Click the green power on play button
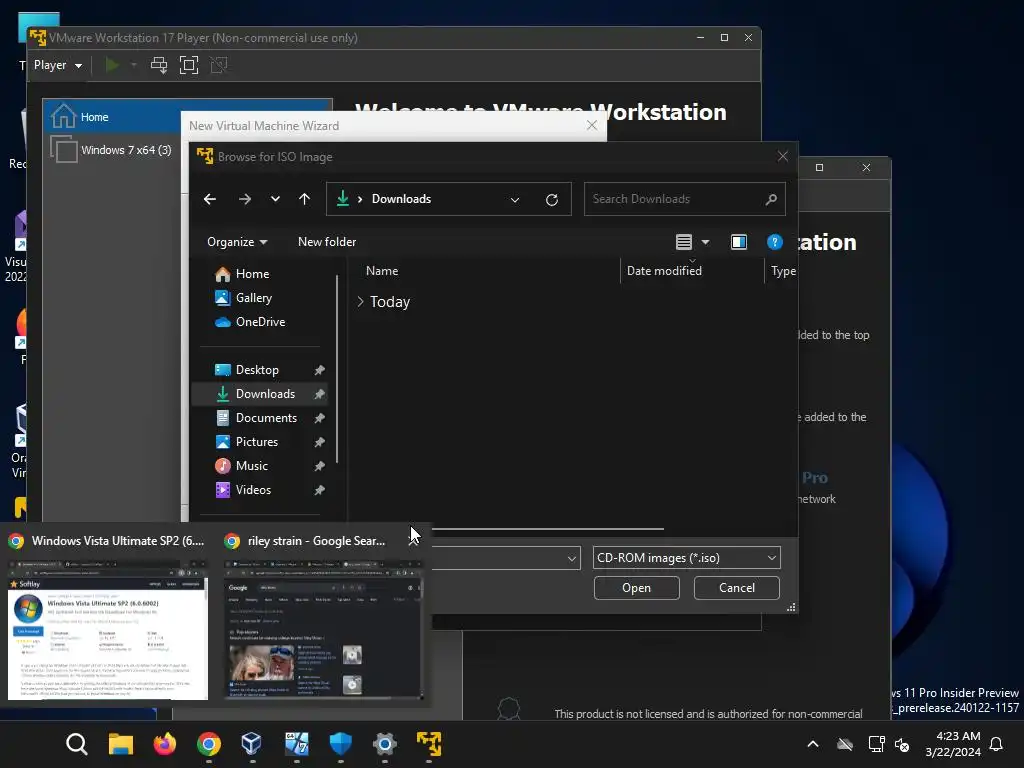1024x768 pixels. click(112, 65)
